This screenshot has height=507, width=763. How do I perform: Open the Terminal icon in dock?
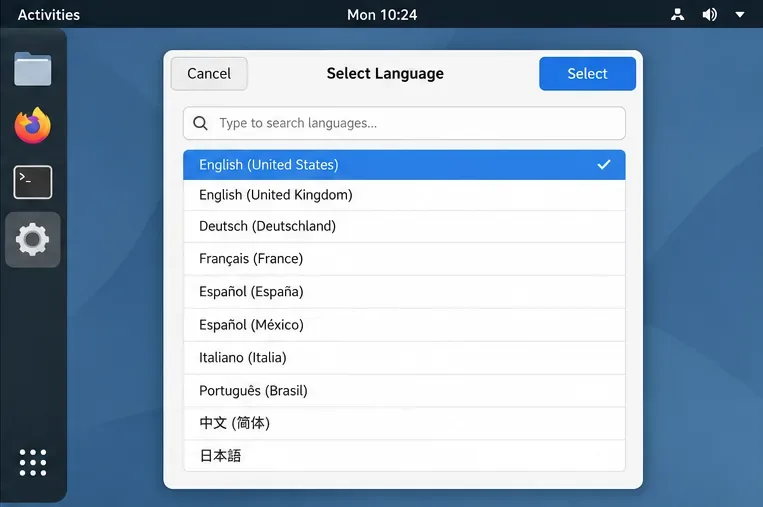coord(33,182)
